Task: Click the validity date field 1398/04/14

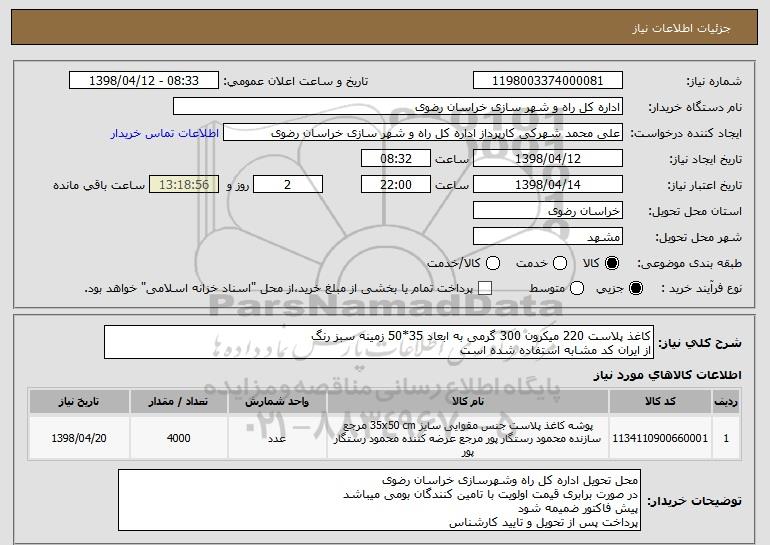Action: pos(548,185)
